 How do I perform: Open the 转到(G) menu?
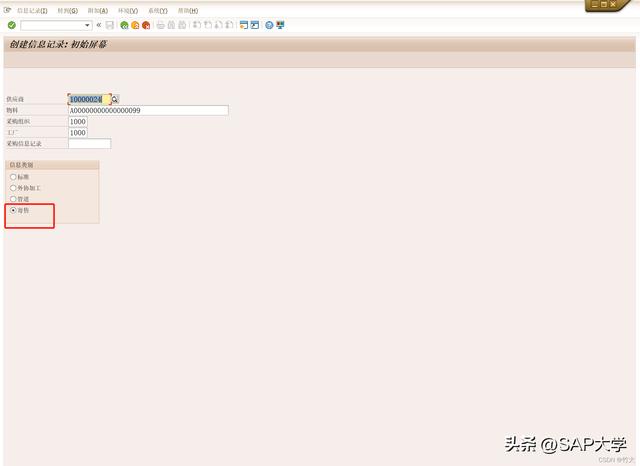tap(67, 11)
